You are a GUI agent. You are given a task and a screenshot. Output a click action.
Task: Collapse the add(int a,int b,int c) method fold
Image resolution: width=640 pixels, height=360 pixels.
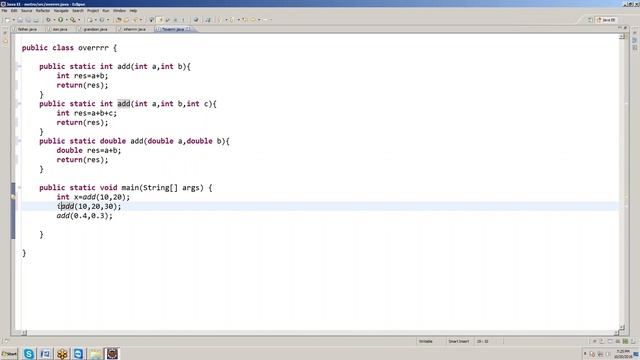(19, 104)
